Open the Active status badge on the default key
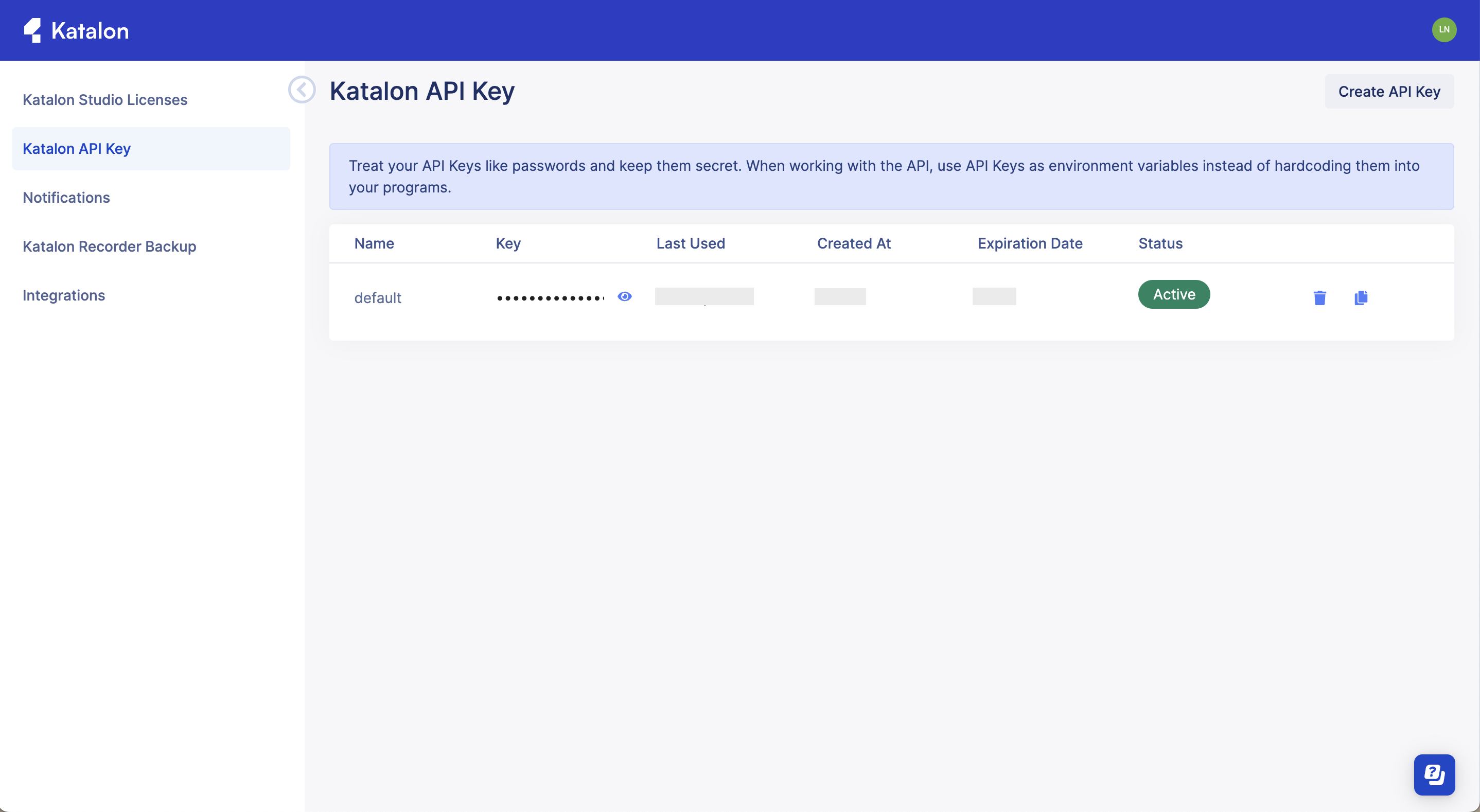 [x=1174, y=294]
